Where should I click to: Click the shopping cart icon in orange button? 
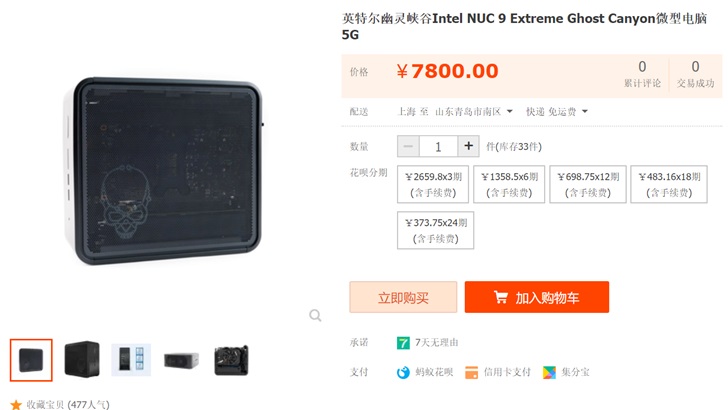point(500,297)
